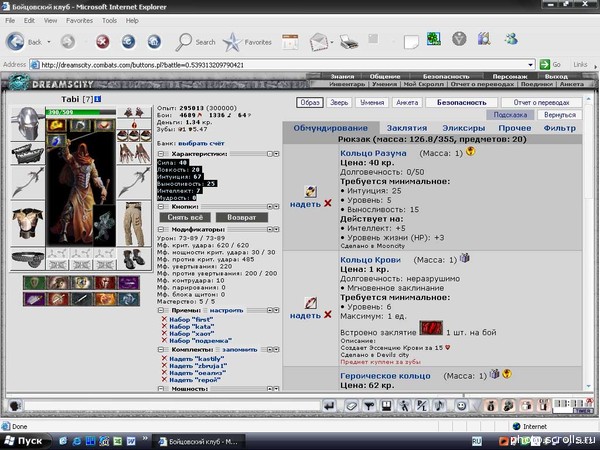Image resolution: width=600 pixels, height=450 pixels.
Task: Delete the set Надеть "kastily" with its X
Action: pyautogui.click(x=164, y=359)
